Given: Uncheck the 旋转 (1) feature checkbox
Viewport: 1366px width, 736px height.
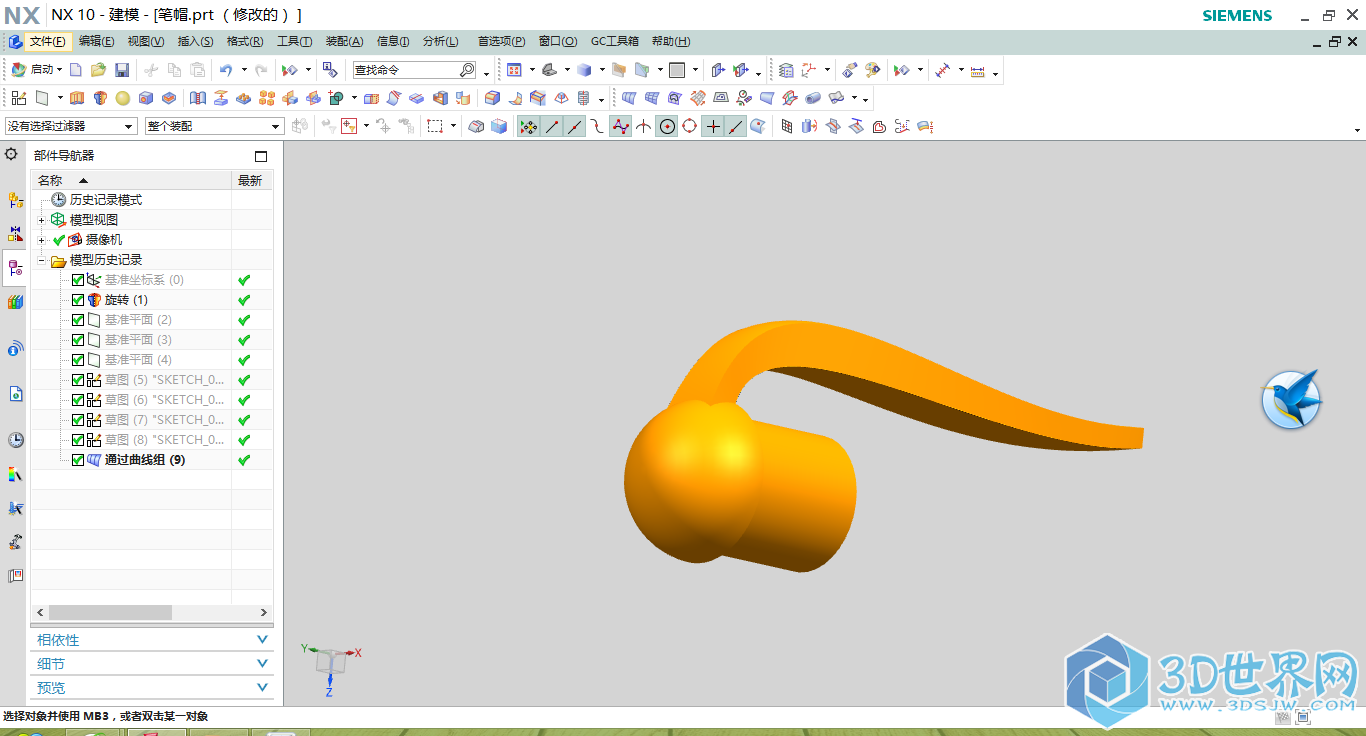Looking at the screenshot, I should point(78,300).
